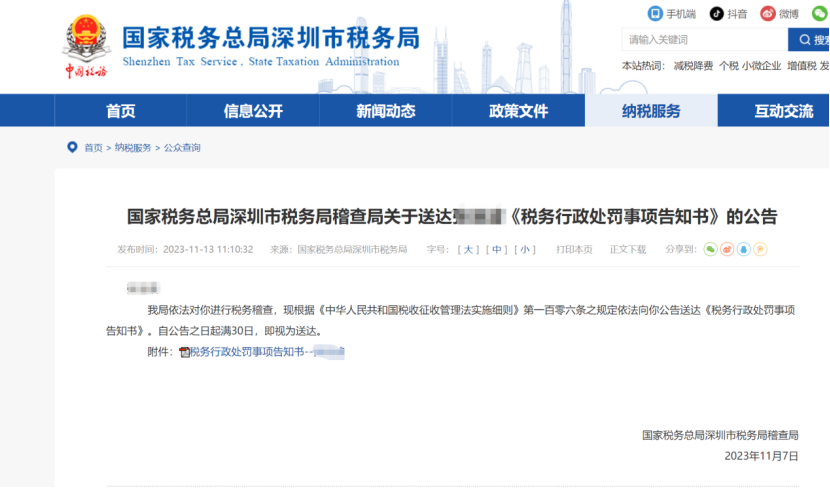
Task: Switch to the 政策文件 navigation tab
Action: coord(518,111)
